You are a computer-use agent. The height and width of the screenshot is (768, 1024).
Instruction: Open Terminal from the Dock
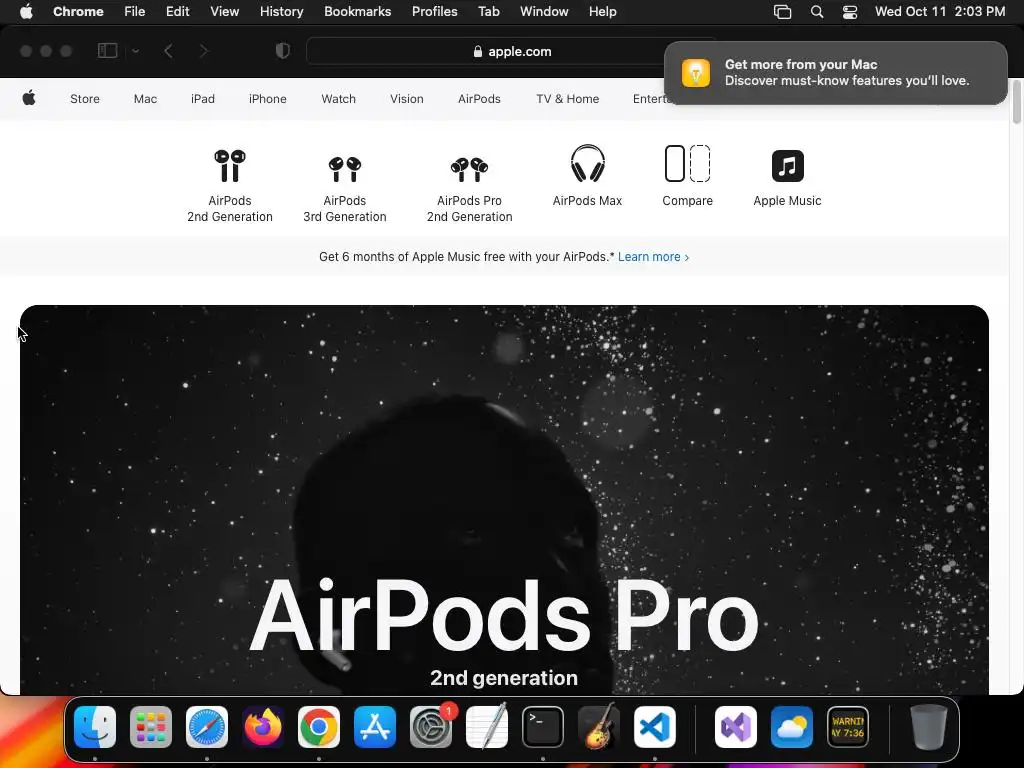pos(543,727)
